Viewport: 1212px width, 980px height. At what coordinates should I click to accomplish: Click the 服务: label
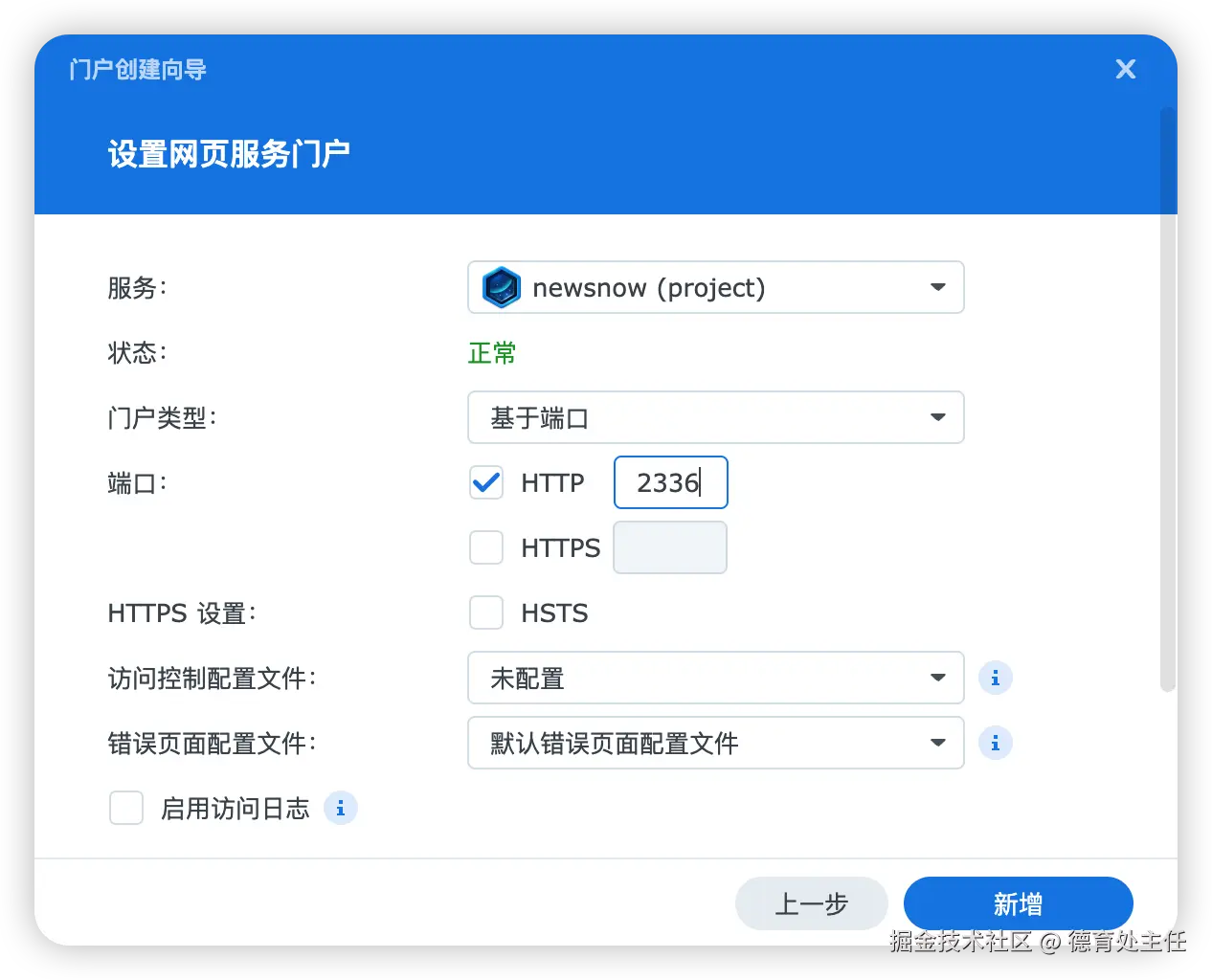coord(137,288)
